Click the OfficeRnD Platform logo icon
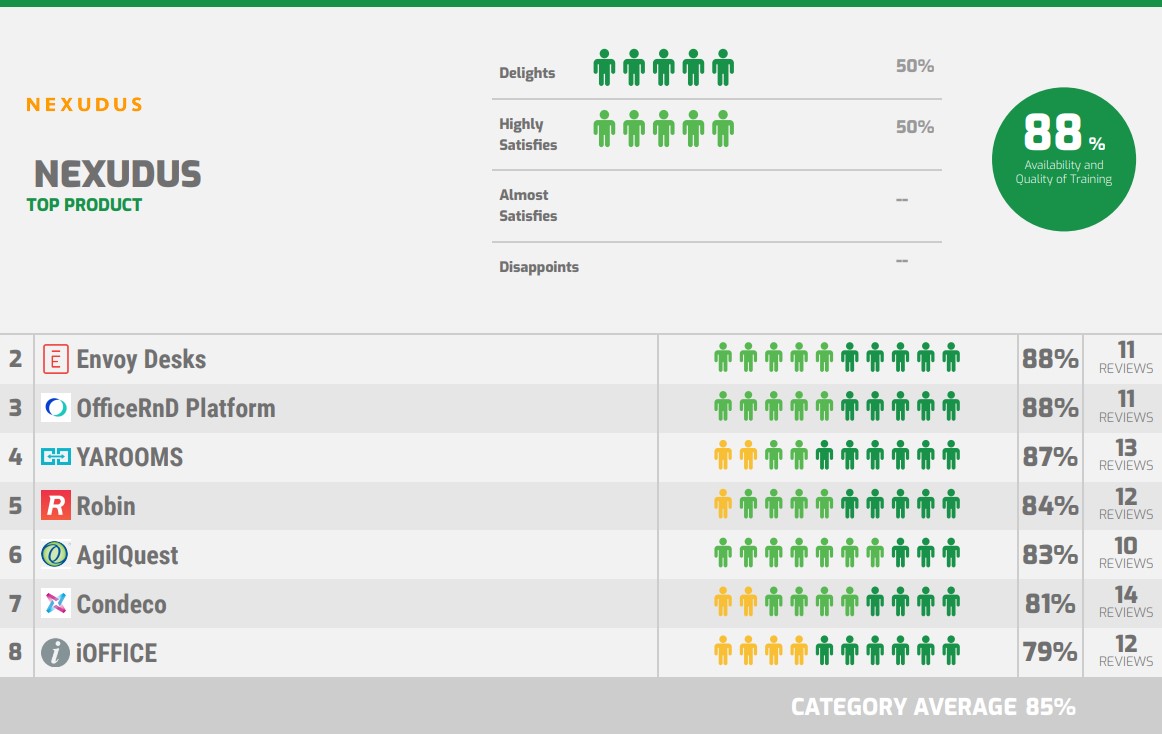Image resolution: width=1162 pixels, height=734 pixels. 56,408
